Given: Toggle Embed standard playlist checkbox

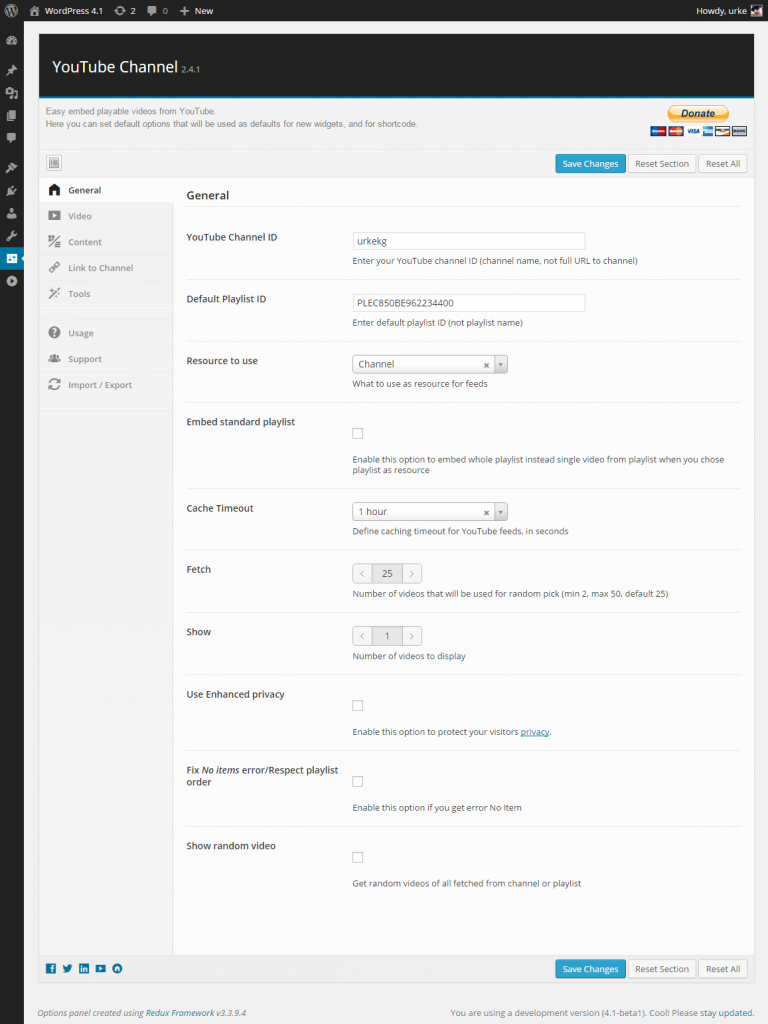Looking at the screenshot, I should [x=358, y=434].
